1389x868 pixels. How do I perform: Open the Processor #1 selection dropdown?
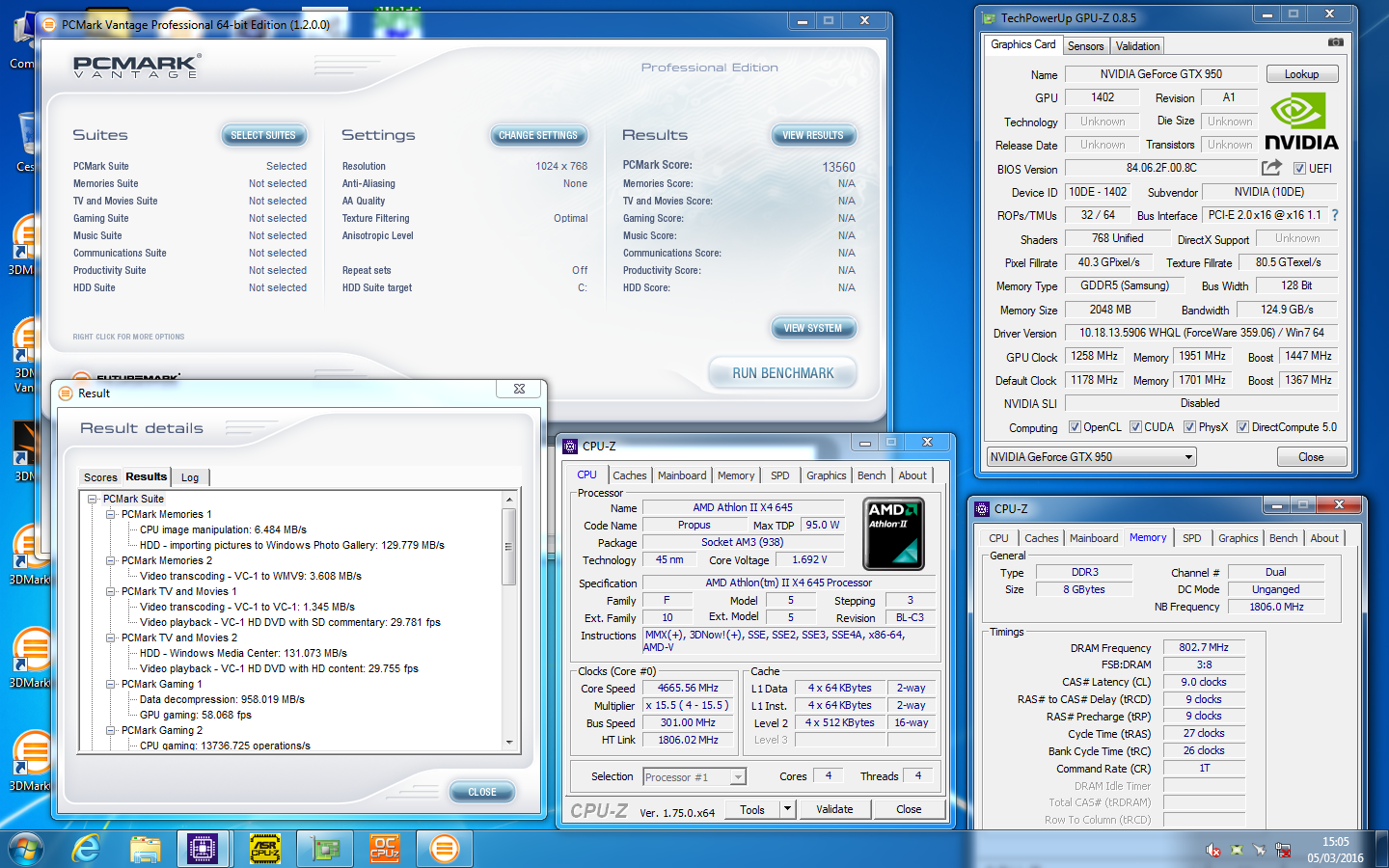tap(738, 776)
